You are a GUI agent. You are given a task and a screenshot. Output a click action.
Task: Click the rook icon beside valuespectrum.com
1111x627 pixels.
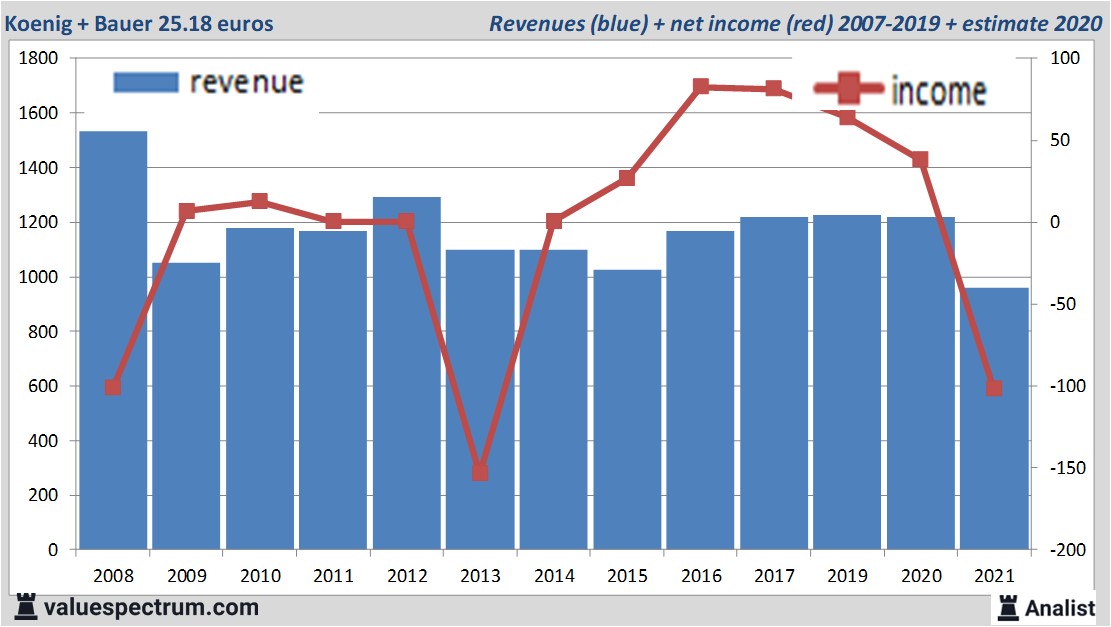pyautogui.click(x=24, y=606)
